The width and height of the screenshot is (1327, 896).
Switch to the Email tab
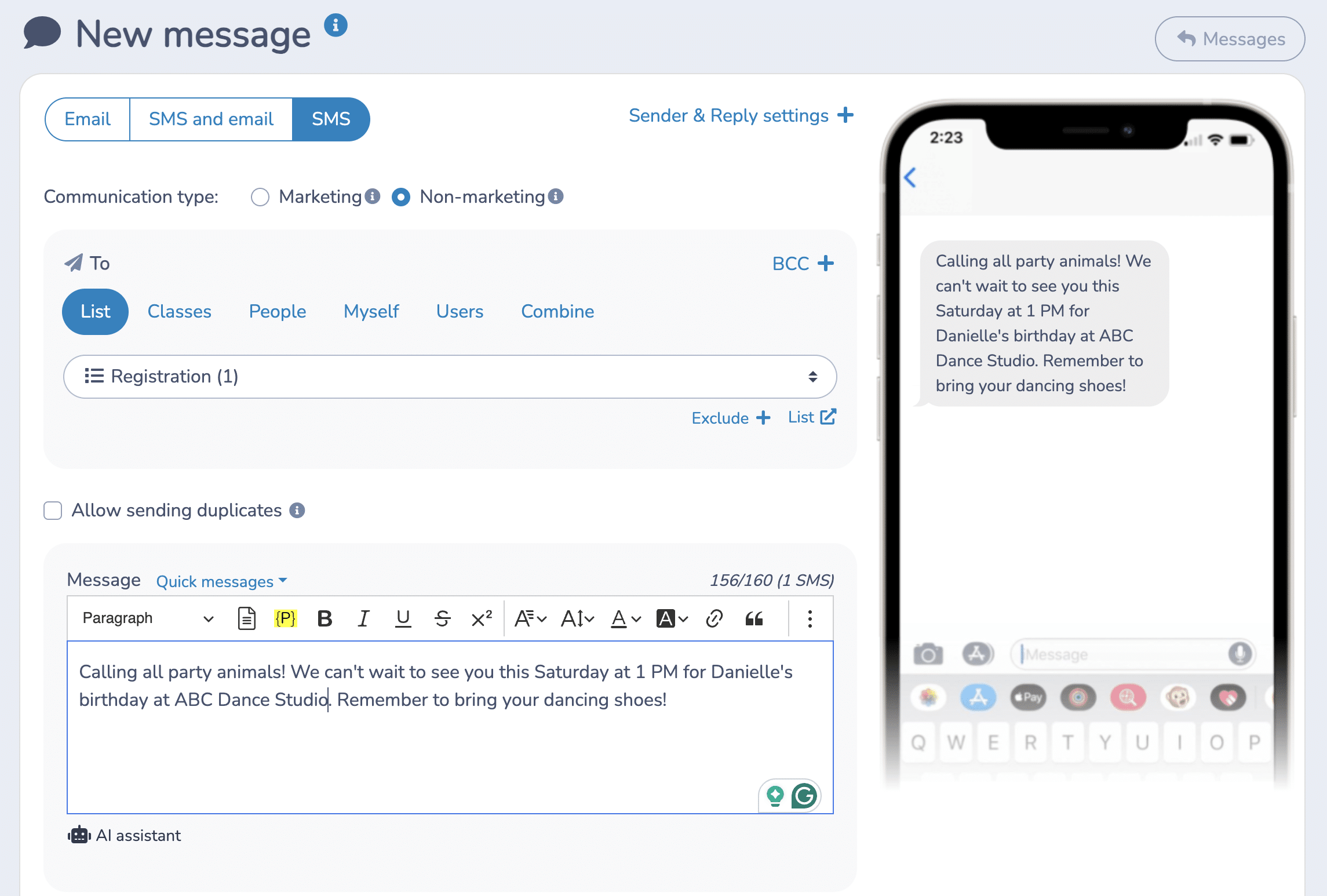pos(88,119)
